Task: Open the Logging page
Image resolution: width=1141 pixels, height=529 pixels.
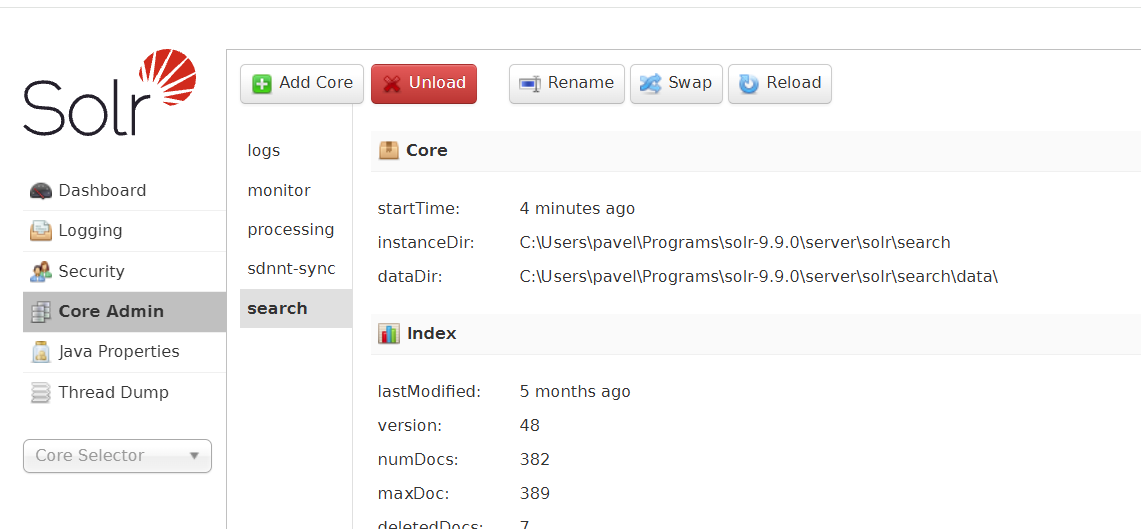Action: point(124,231)
